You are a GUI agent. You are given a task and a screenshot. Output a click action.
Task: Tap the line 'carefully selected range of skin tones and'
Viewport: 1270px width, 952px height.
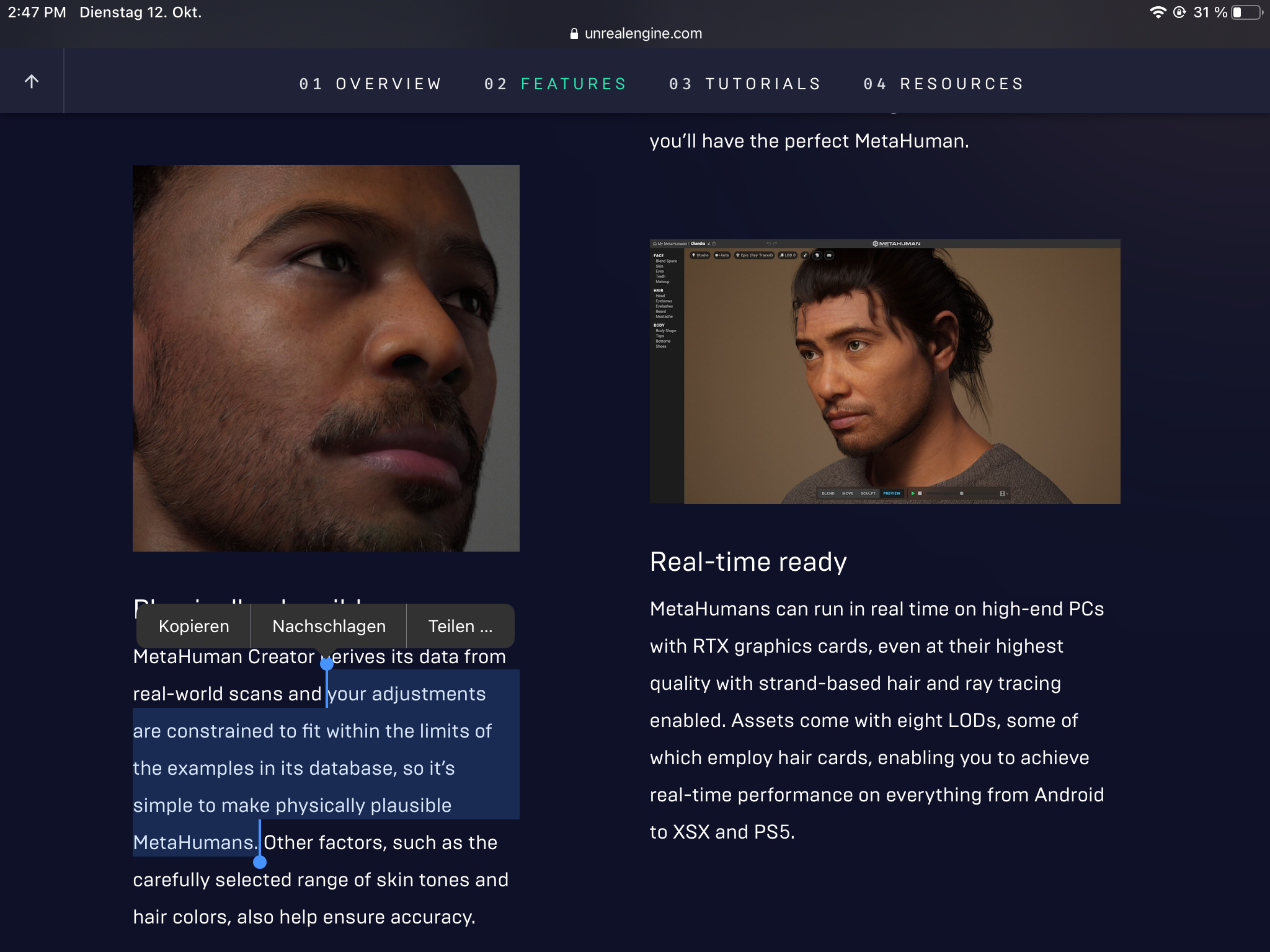321,879
